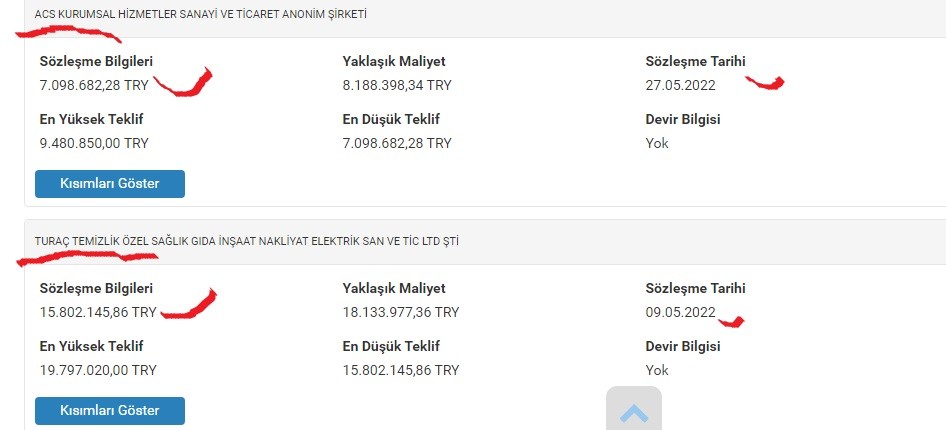Click the highest bid 19.797.020,00 TRY

tap(98, 370)
